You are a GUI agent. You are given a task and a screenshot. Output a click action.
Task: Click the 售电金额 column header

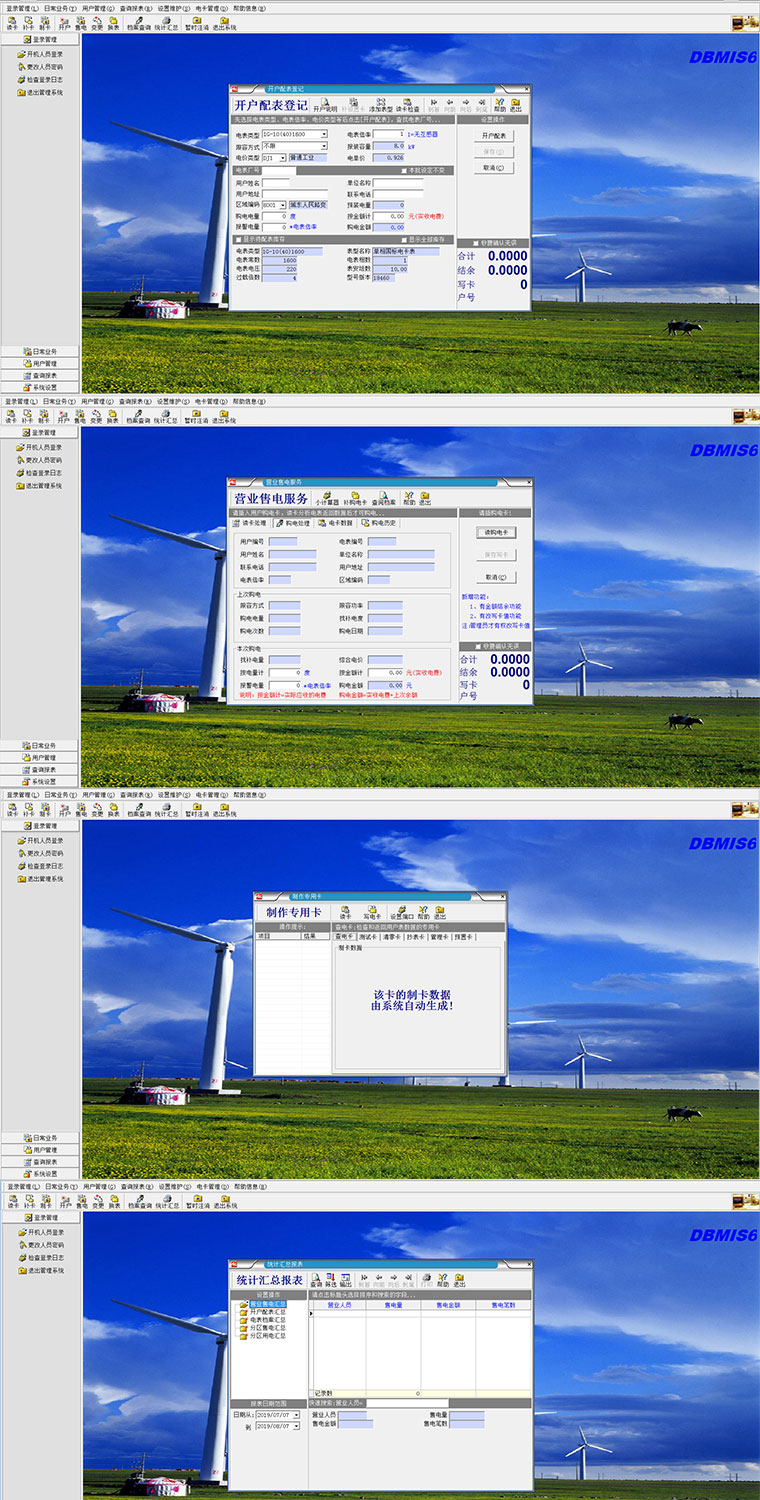click(448, 1305)
